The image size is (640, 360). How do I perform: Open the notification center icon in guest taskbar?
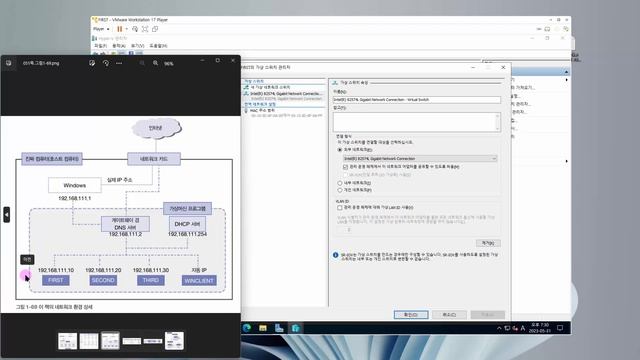click(x=560, y=328)
